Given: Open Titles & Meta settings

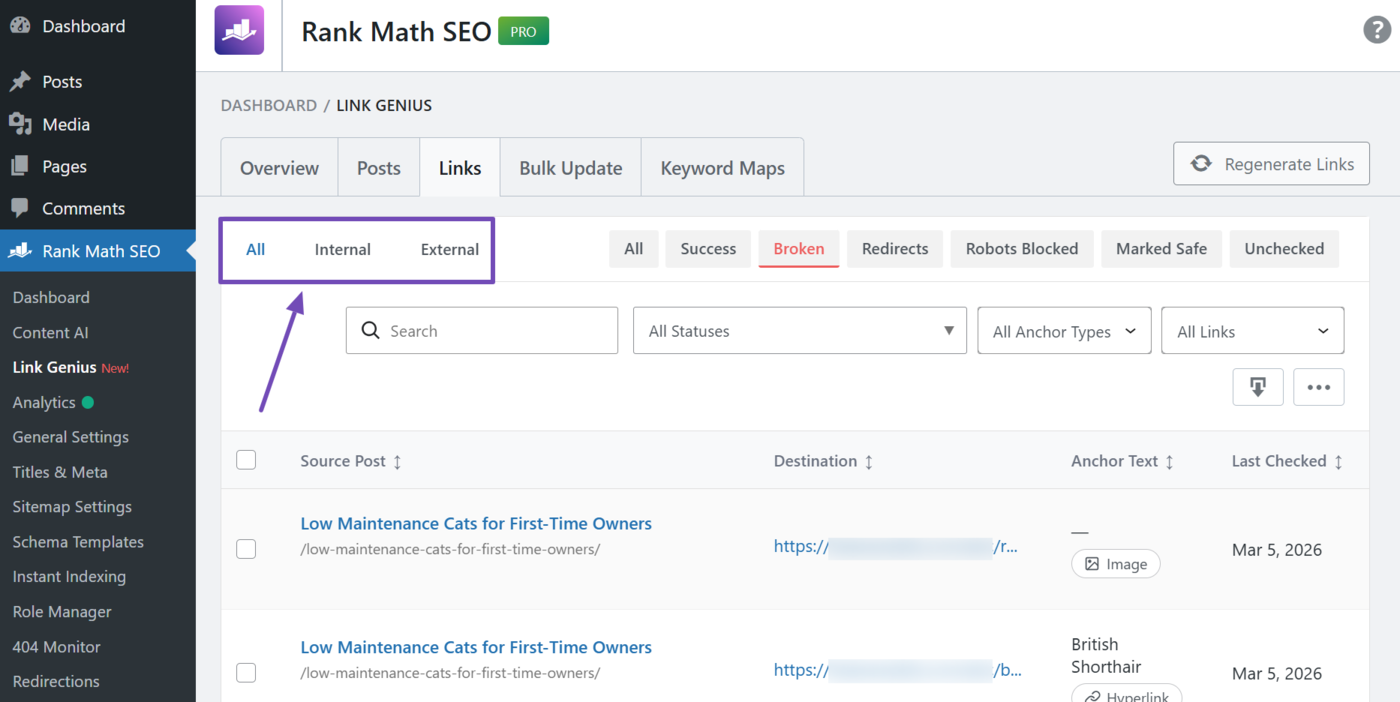Looking at the screenshot, I should pos(60,472).
